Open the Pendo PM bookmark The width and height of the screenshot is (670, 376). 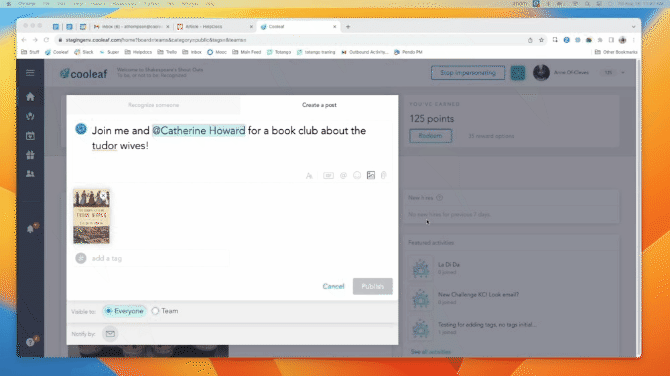tap(408, 52)
